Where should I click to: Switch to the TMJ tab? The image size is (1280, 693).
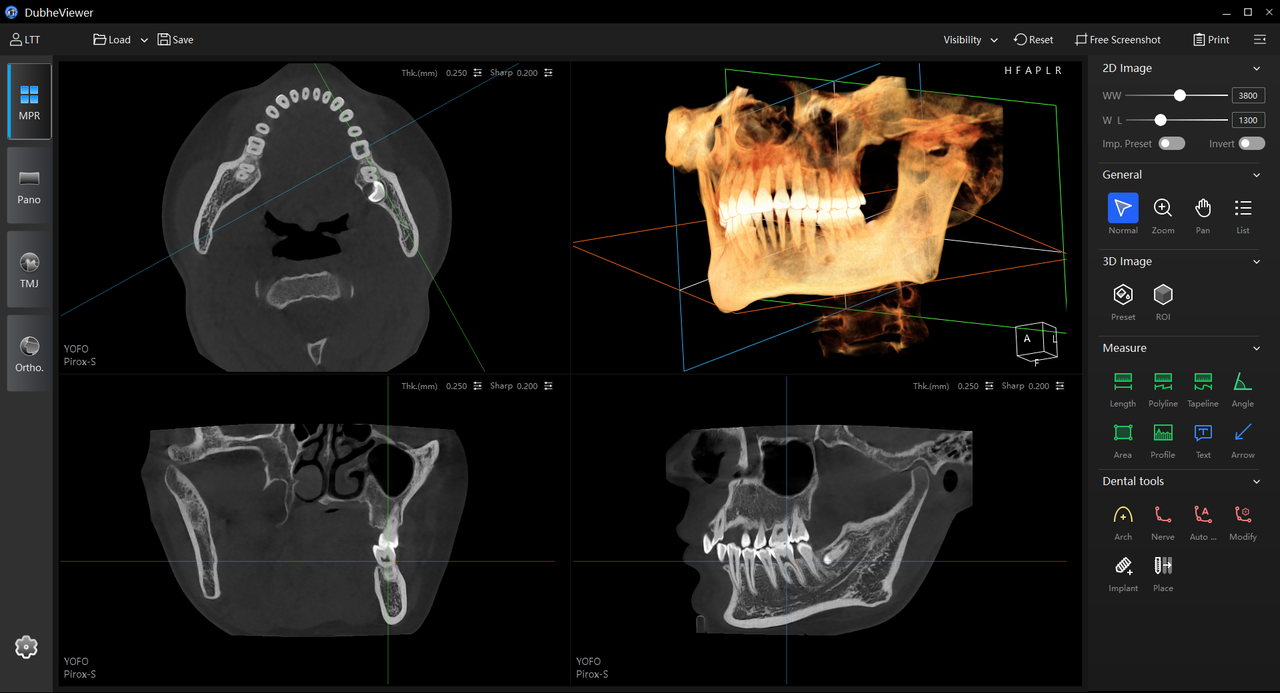[x=29, y=269]
